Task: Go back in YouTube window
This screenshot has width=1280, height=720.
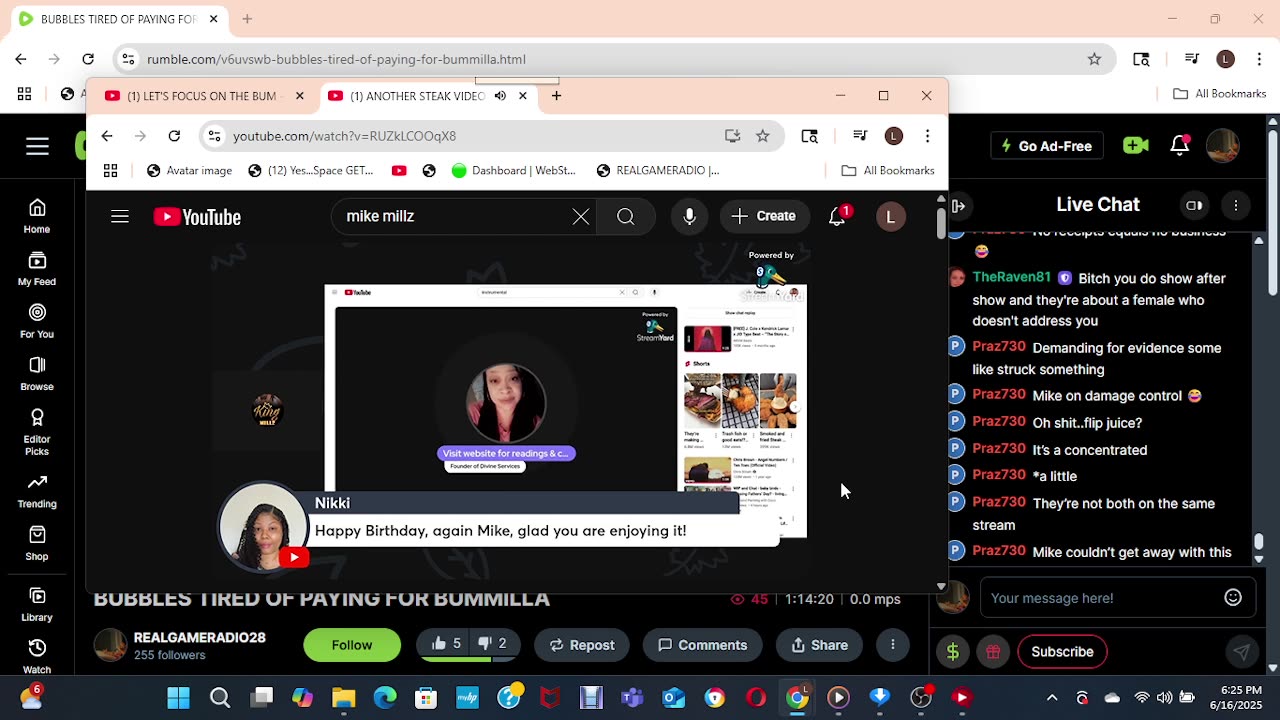Action: (107, 136)
